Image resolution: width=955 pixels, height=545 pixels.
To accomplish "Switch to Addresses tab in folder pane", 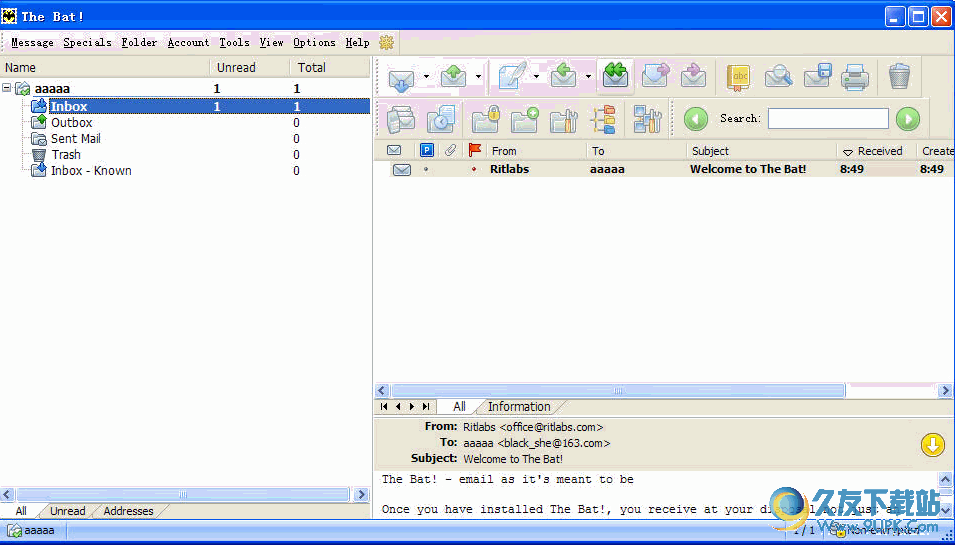I will (129, 511).
